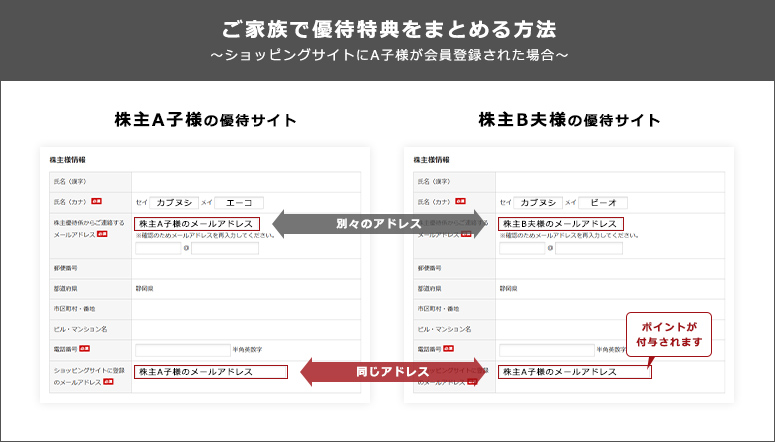This screenshot has height=442, width=775.
Task: Click the セイ field in B夫様's form
Action: [538, 203]
